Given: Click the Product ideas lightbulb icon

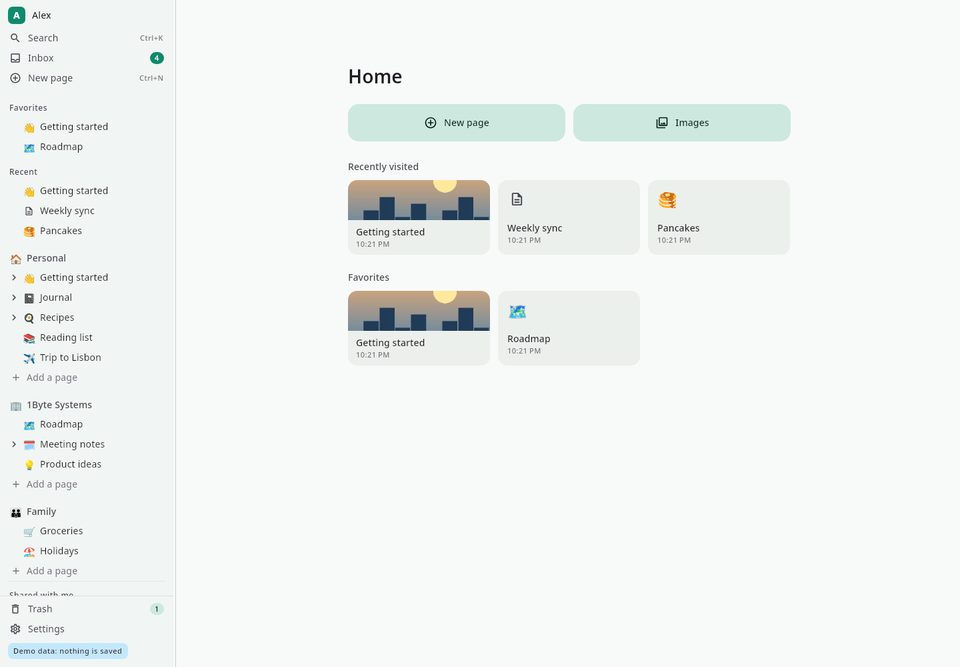Looking at the screenshot, I should (29, 465).
